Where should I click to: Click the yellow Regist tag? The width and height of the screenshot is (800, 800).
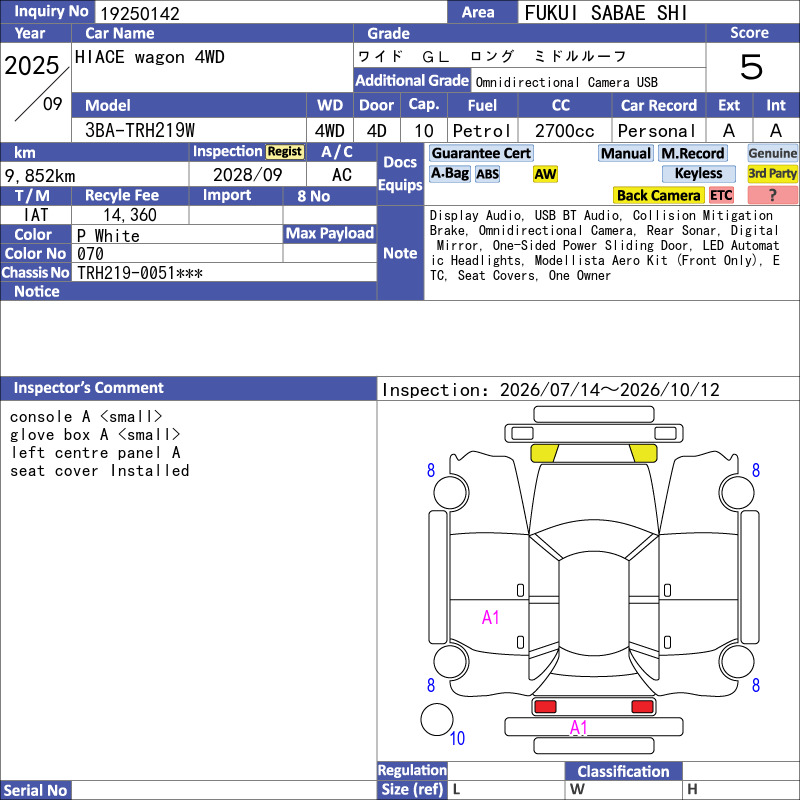(285, 152)
